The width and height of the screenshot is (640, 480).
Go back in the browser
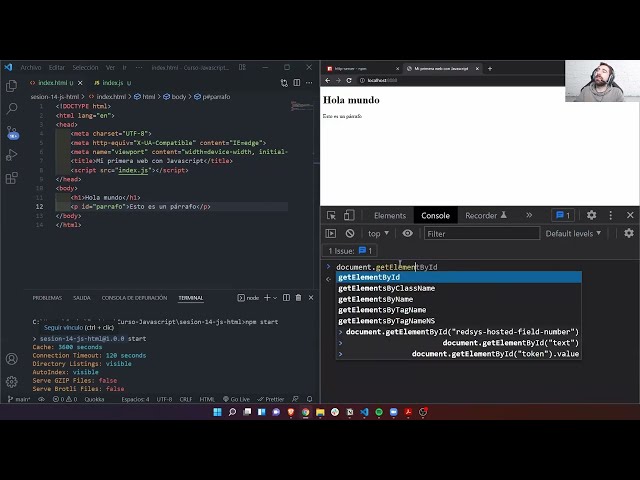click(327, 80)
